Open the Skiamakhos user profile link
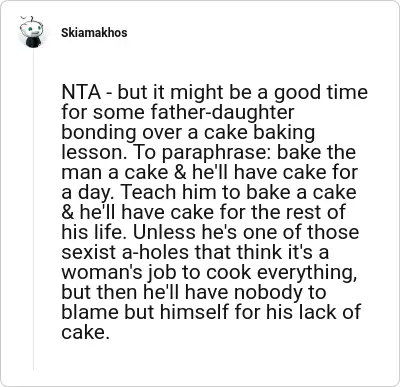Viewport: 400px width, 387px height. tap(94, 33)
